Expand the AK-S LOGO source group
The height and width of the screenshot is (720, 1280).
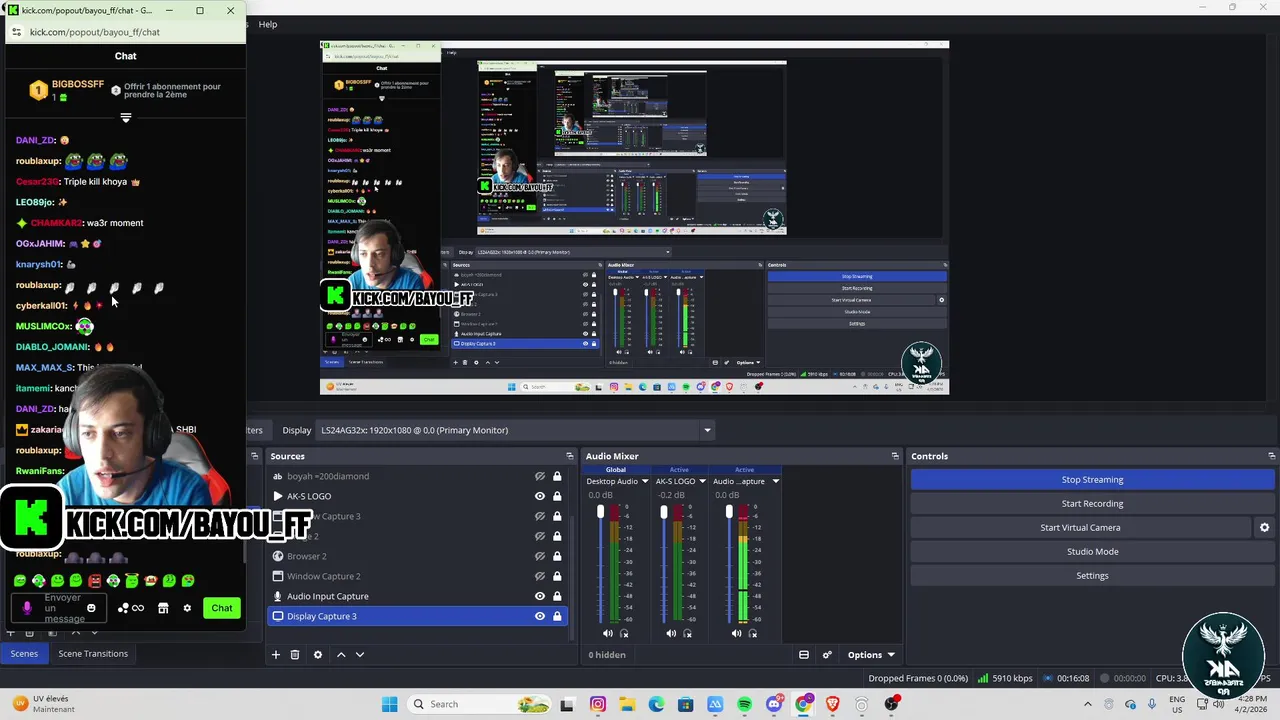(x=278, y=496)
